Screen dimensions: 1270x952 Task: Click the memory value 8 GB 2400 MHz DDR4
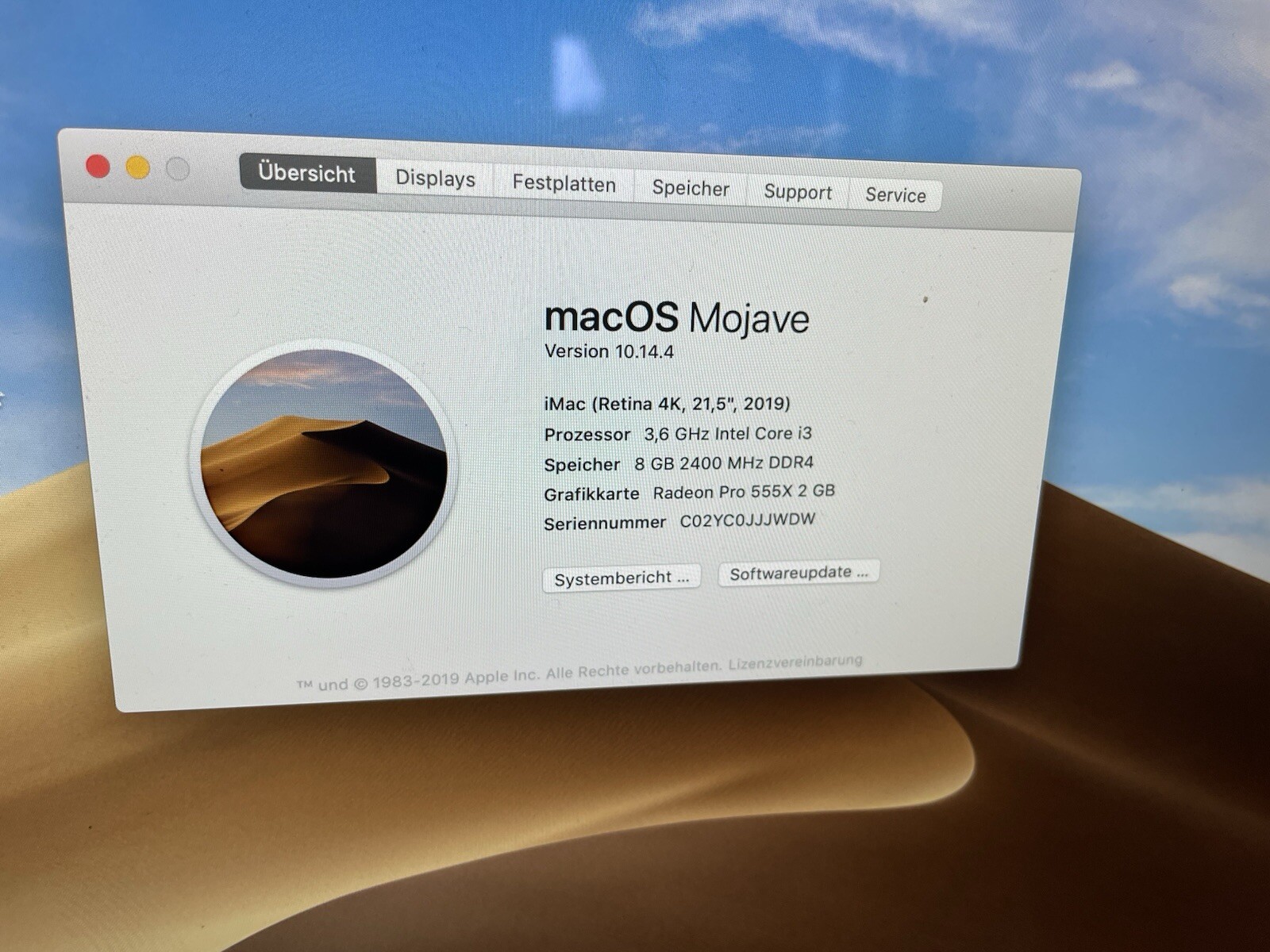tap(724, 463)
